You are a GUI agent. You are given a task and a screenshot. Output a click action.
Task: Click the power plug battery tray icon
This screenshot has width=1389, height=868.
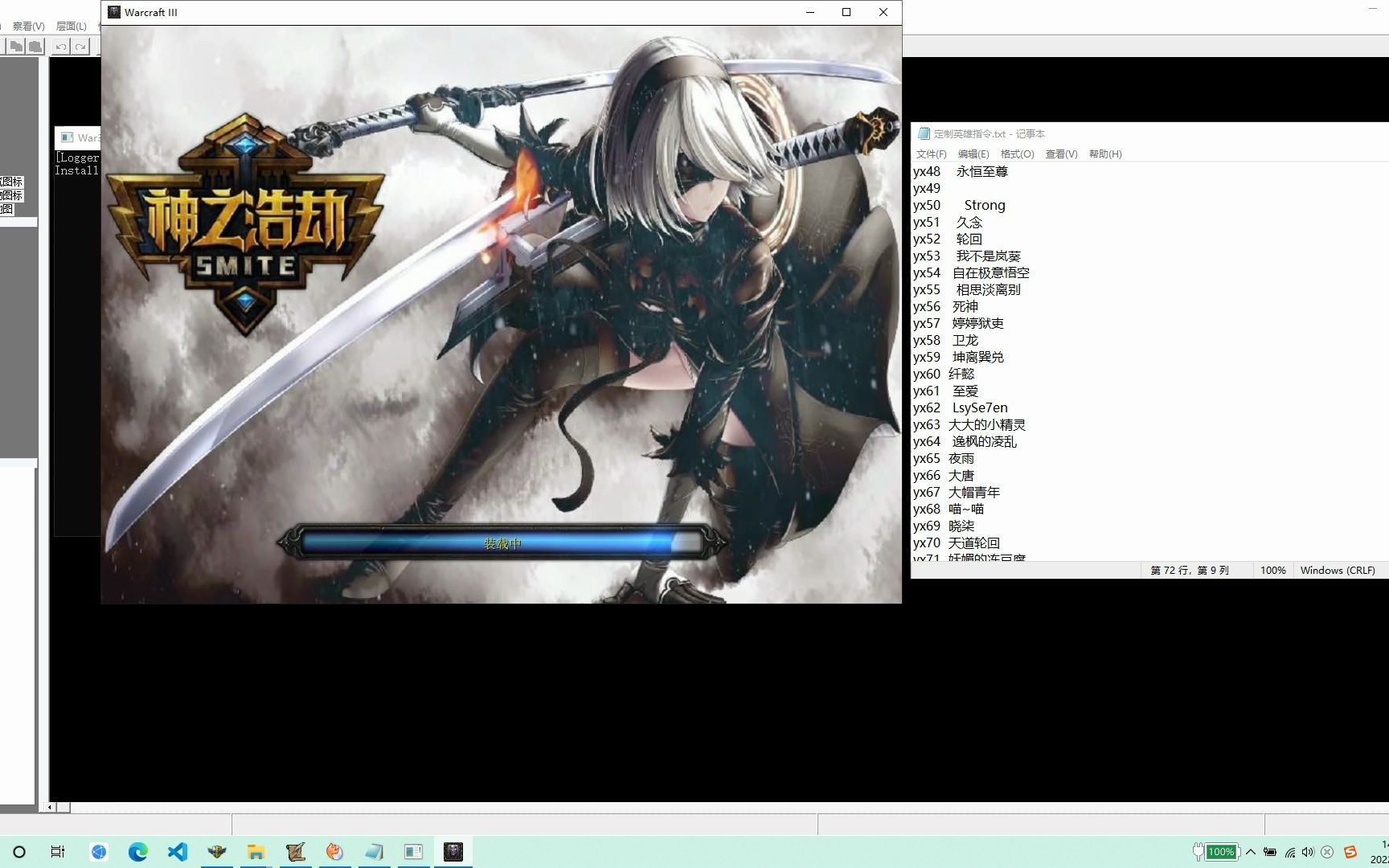(1270, 852)
